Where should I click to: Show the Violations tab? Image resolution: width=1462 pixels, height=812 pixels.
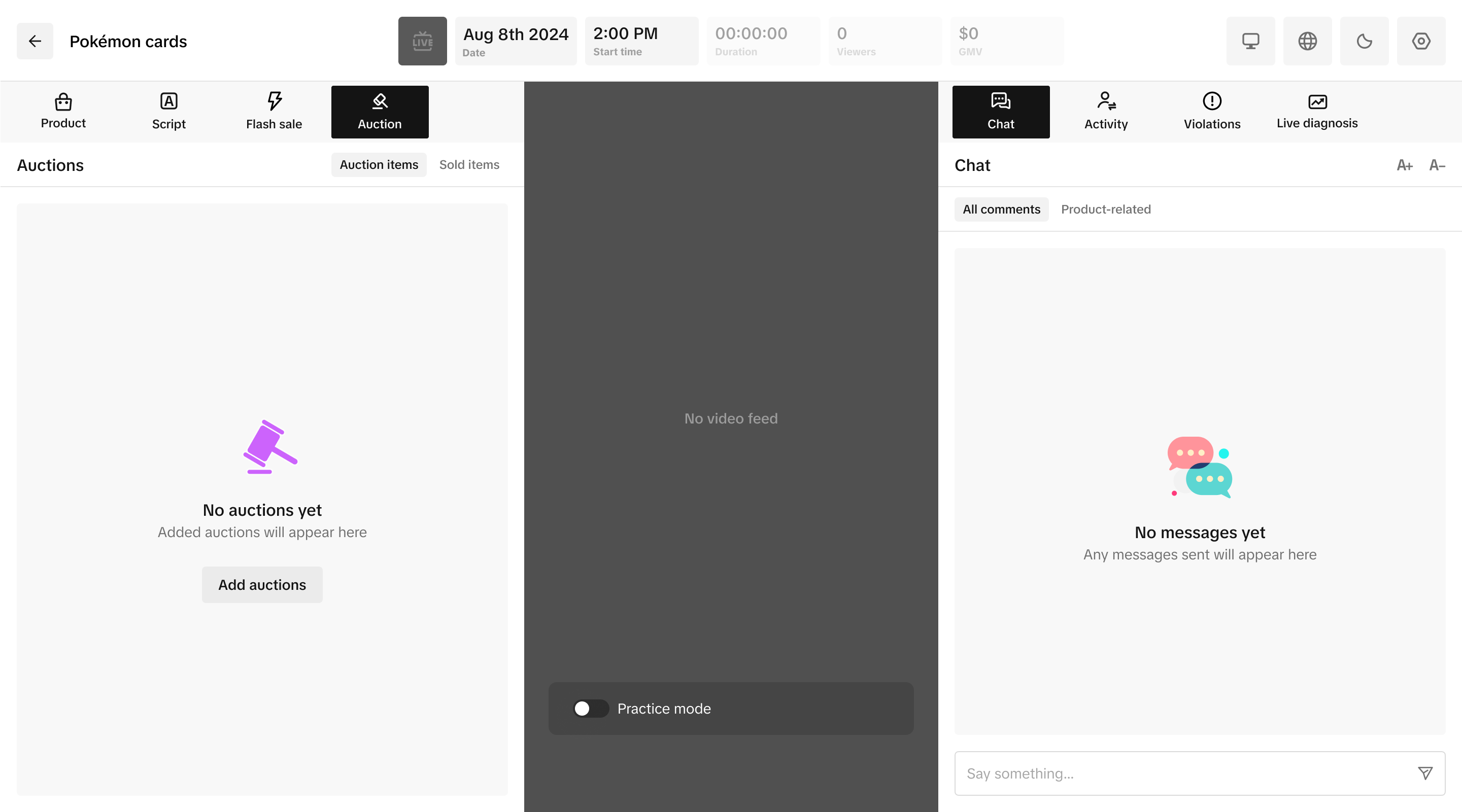pyautogui.click(x=1212, y=112)
